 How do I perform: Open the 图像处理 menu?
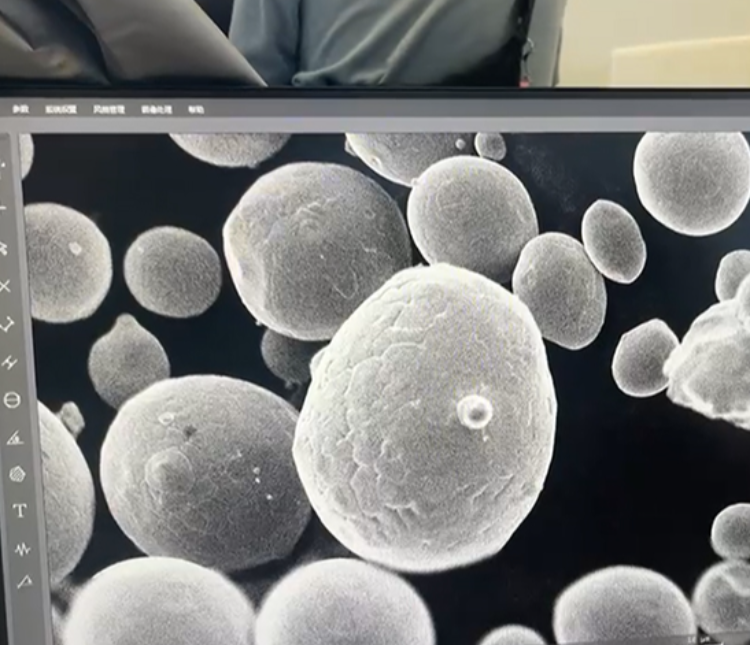[x=156, y=110]
